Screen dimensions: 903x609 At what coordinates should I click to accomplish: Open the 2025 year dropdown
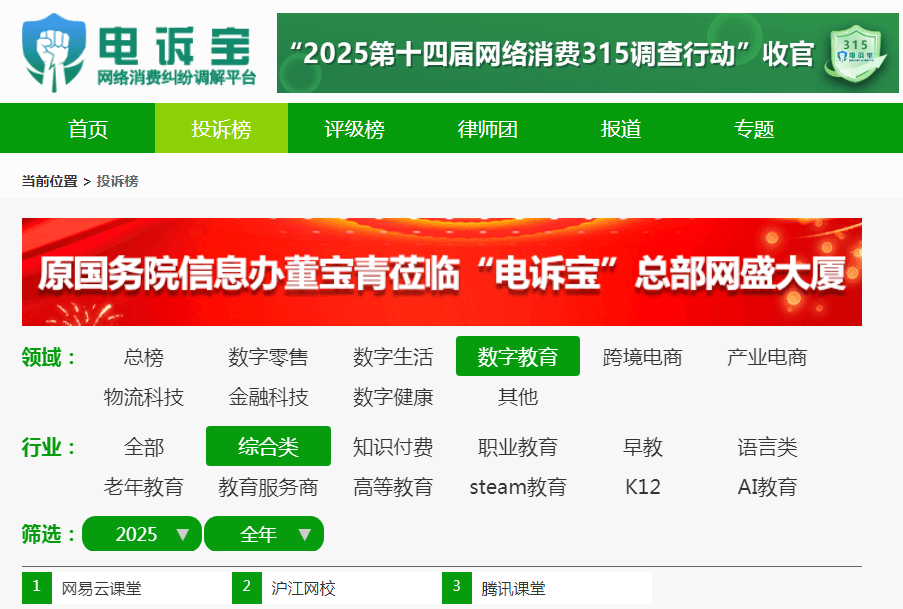coord(142,534)
